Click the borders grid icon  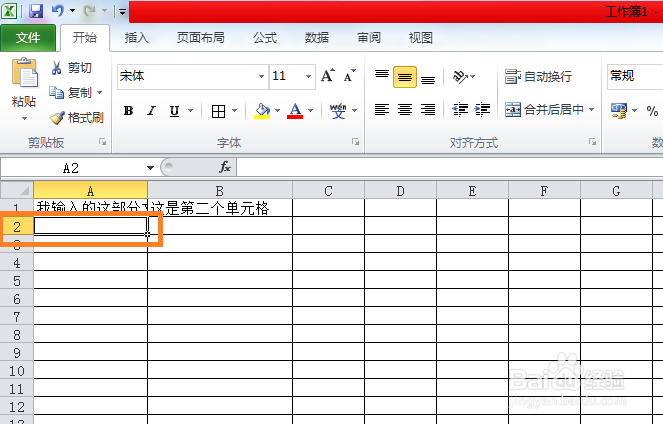click(218, 111)
